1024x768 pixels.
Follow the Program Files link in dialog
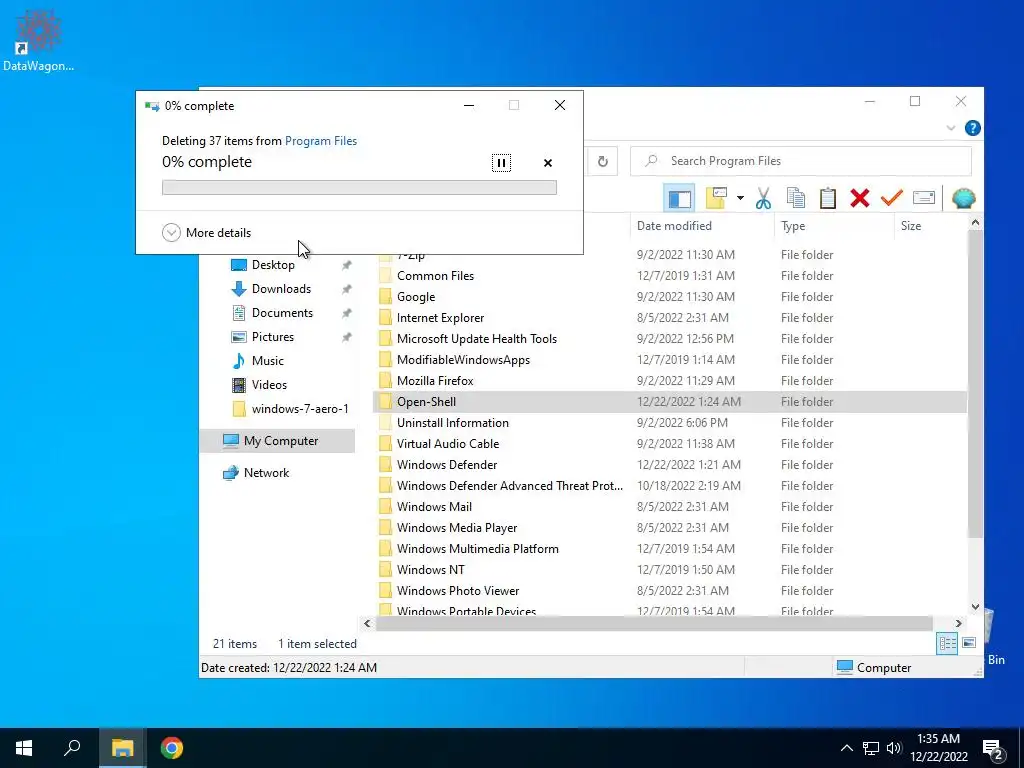(321, 140)
